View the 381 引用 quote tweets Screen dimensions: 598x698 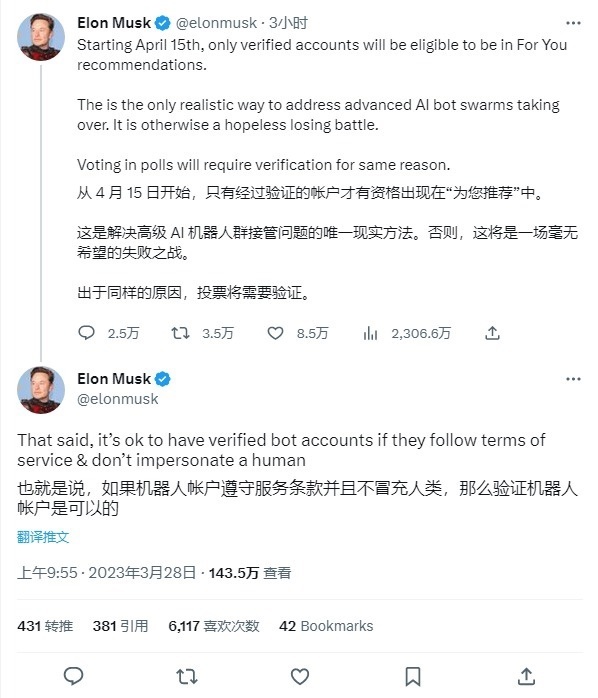click(120, 626)
